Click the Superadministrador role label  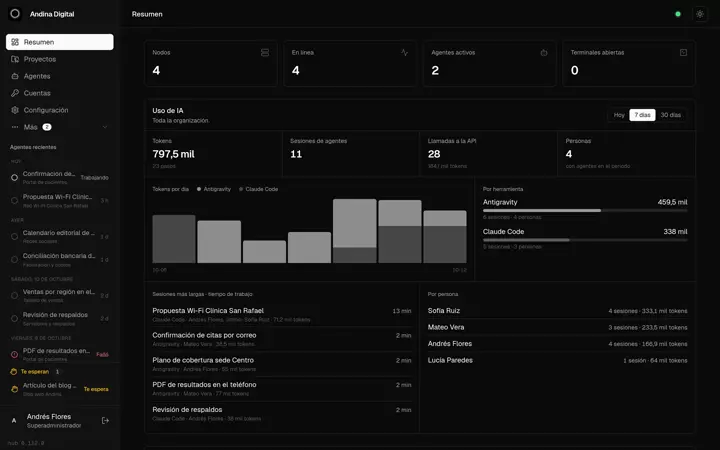(54, 426)
